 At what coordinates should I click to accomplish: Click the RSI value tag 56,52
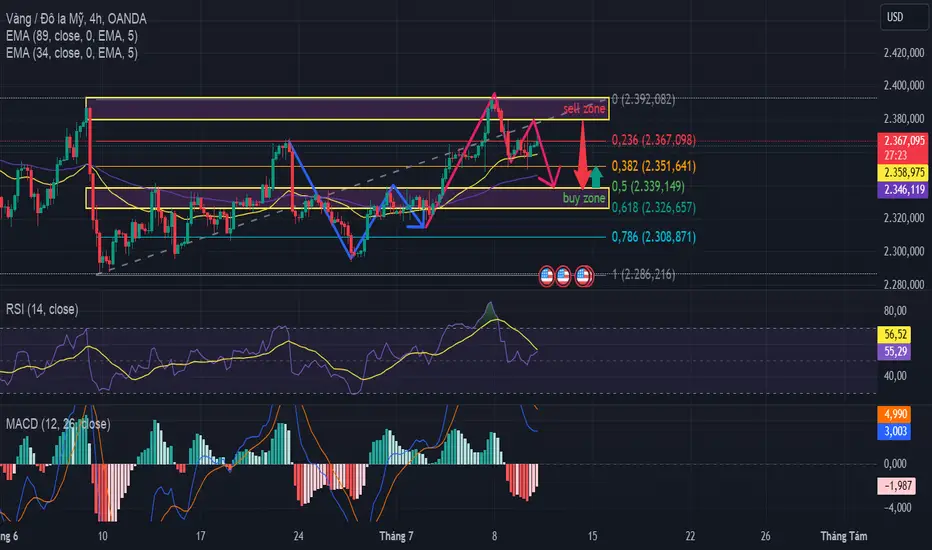895,334
